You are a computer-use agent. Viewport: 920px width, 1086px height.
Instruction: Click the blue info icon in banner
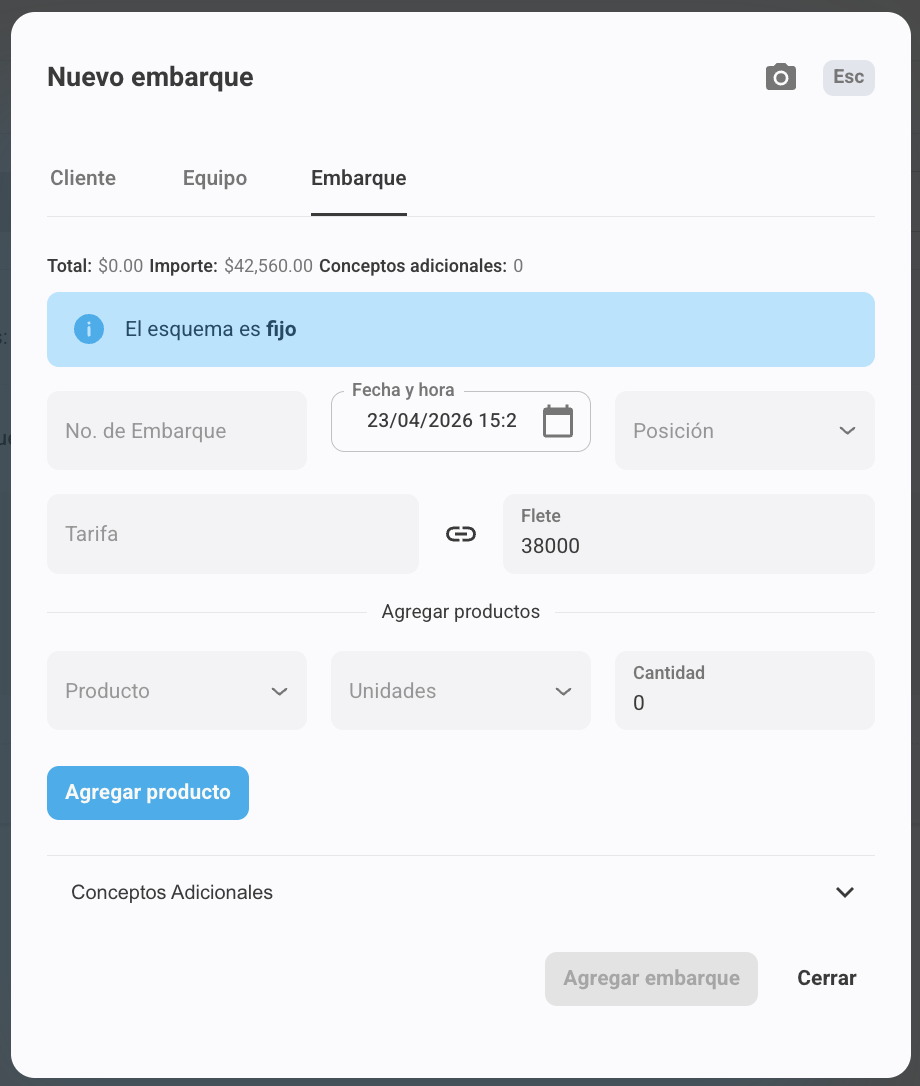[89, 329]
